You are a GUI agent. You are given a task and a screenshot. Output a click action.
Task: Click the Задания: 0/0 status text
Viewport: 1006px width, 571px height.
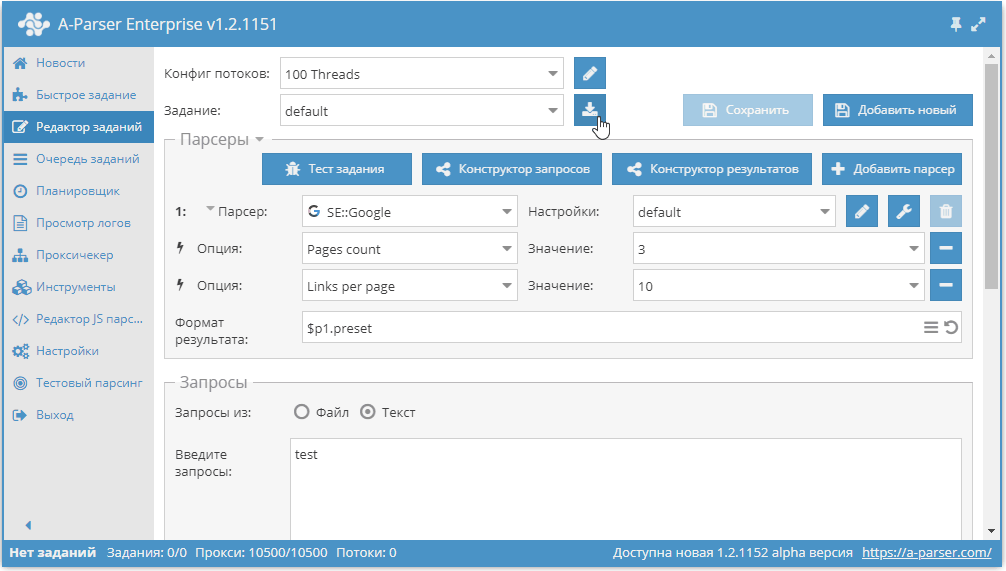point(147,552)
